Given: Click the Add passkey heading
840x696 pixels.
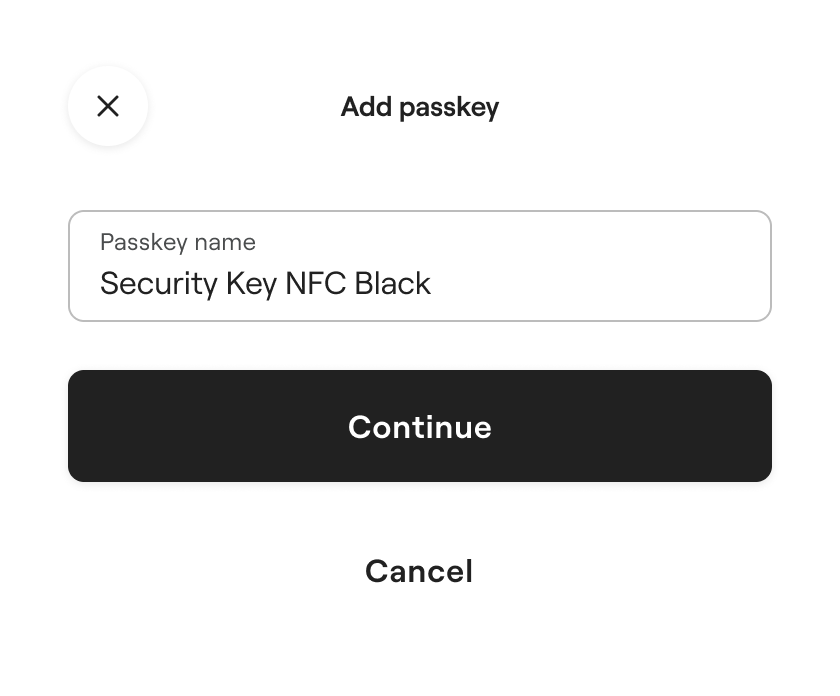Looking at the screenshot, I should pyautogui.click(x=420, y=107).
